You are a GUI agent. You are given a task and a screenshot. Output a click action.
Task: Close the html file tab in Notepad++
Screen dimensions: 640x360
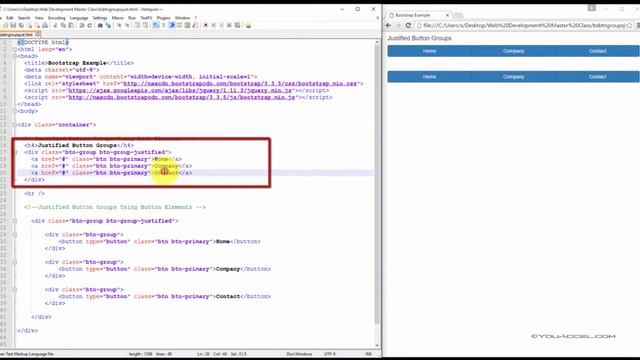coord(38,35)
